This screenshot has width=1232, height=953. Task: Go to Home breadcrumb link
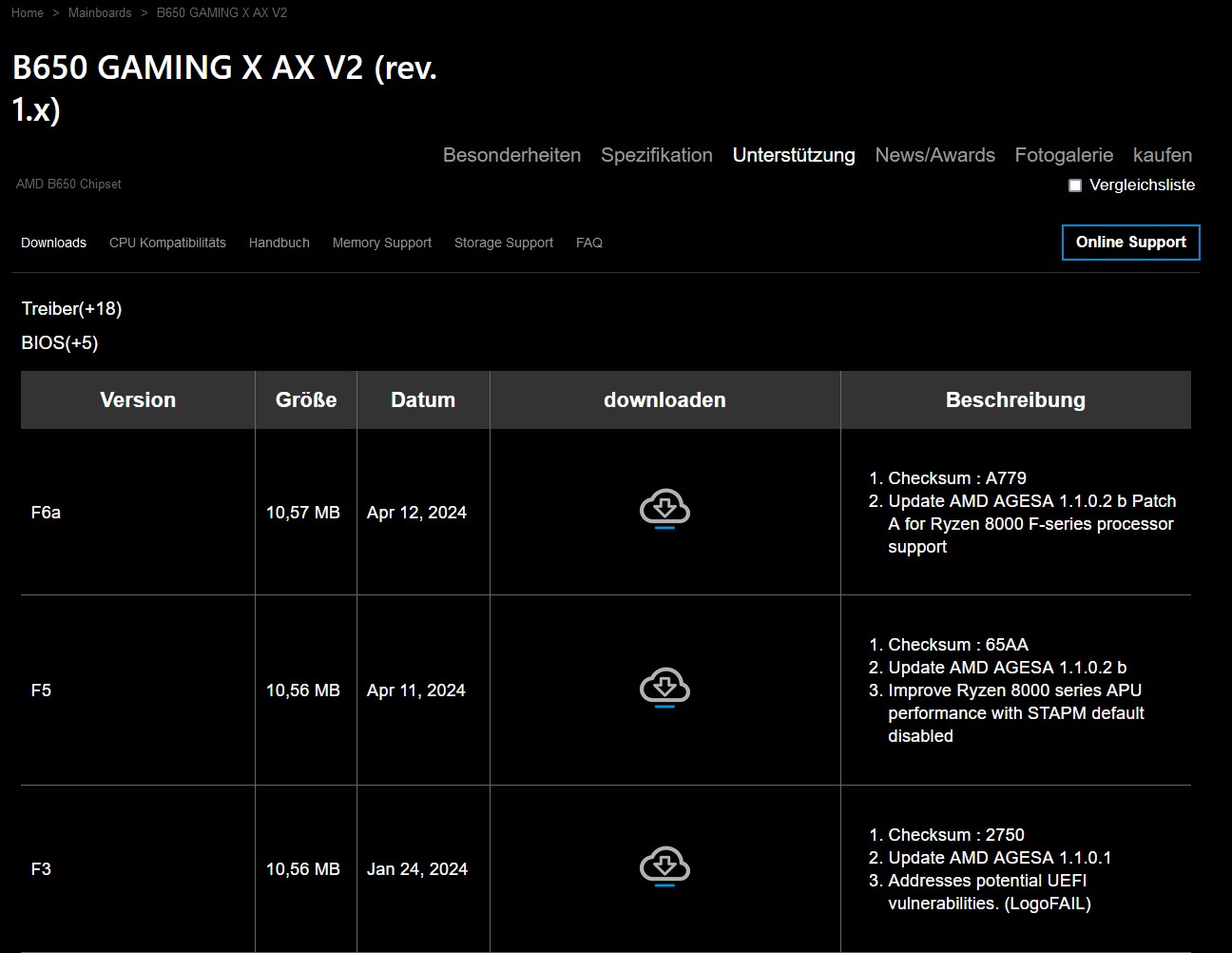28,12
